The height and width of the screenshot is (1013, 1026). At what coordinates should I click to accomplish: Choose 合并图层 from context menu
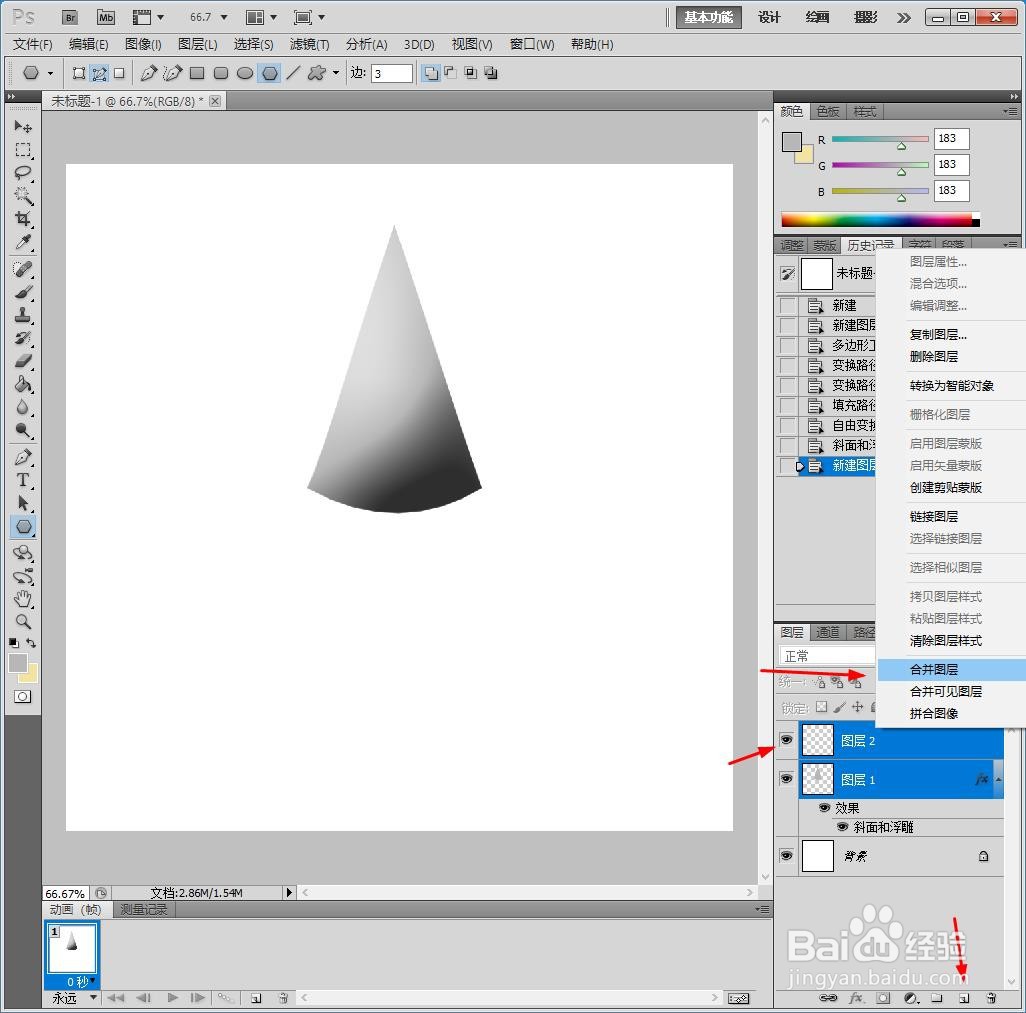point(951,669)
